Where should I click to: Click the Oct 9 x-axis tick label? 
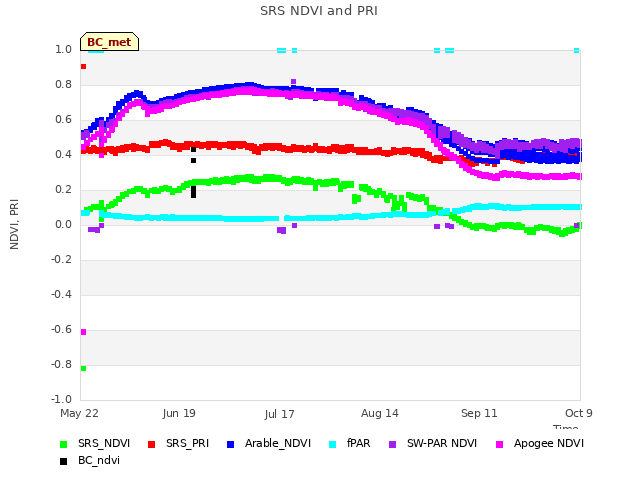[x=579, y=413]
